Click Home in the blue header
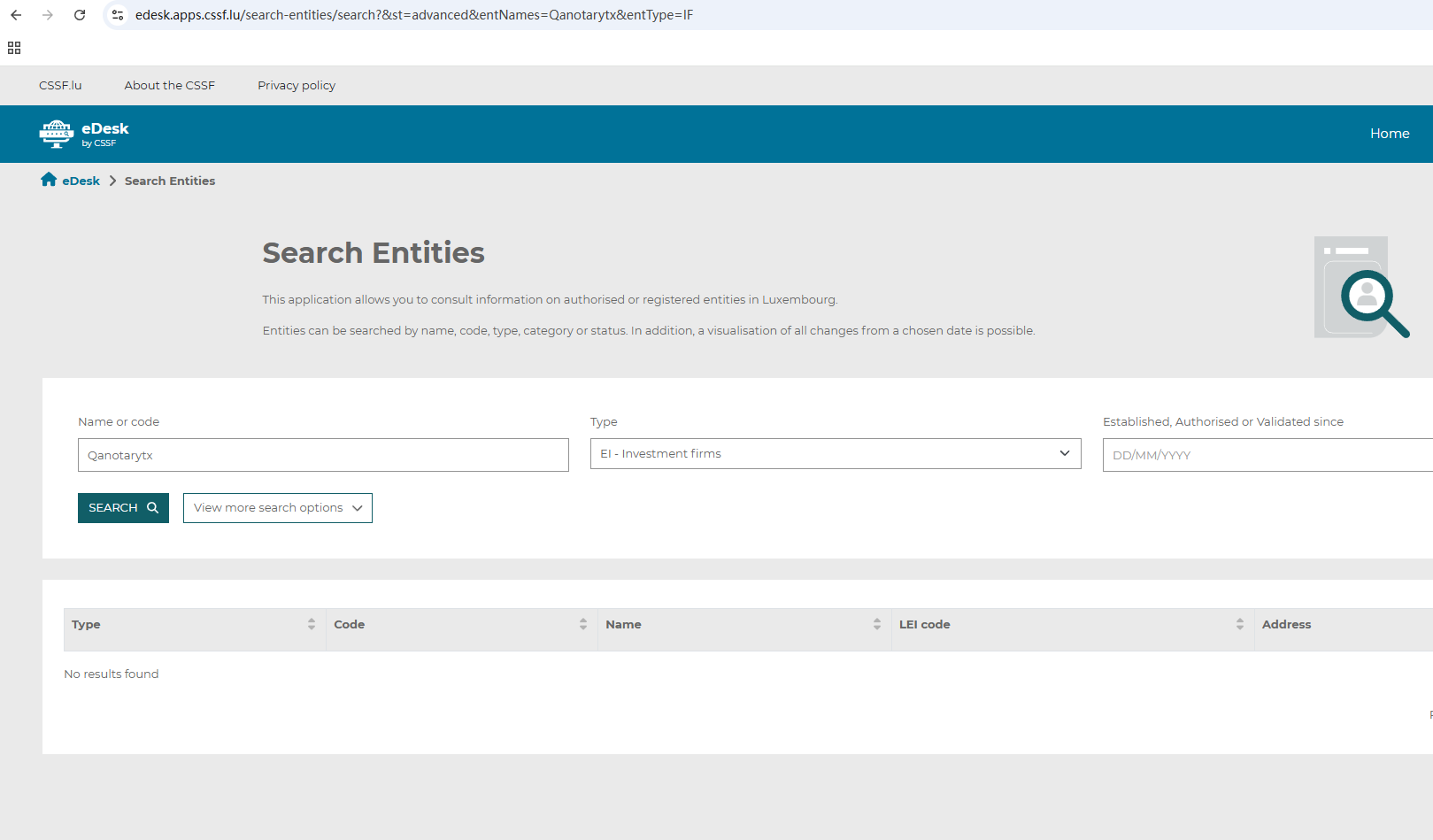 pyautogui.click(x=1389, y=134)
